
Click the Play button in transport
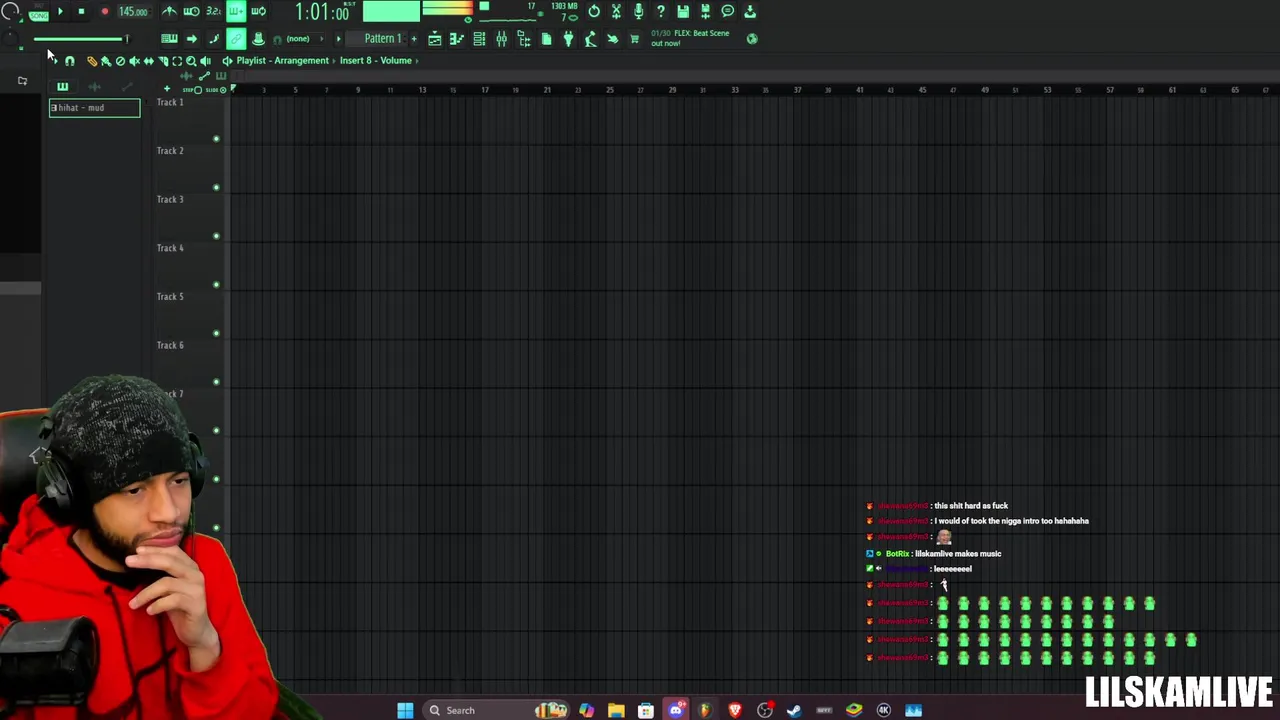pos(60,11)
